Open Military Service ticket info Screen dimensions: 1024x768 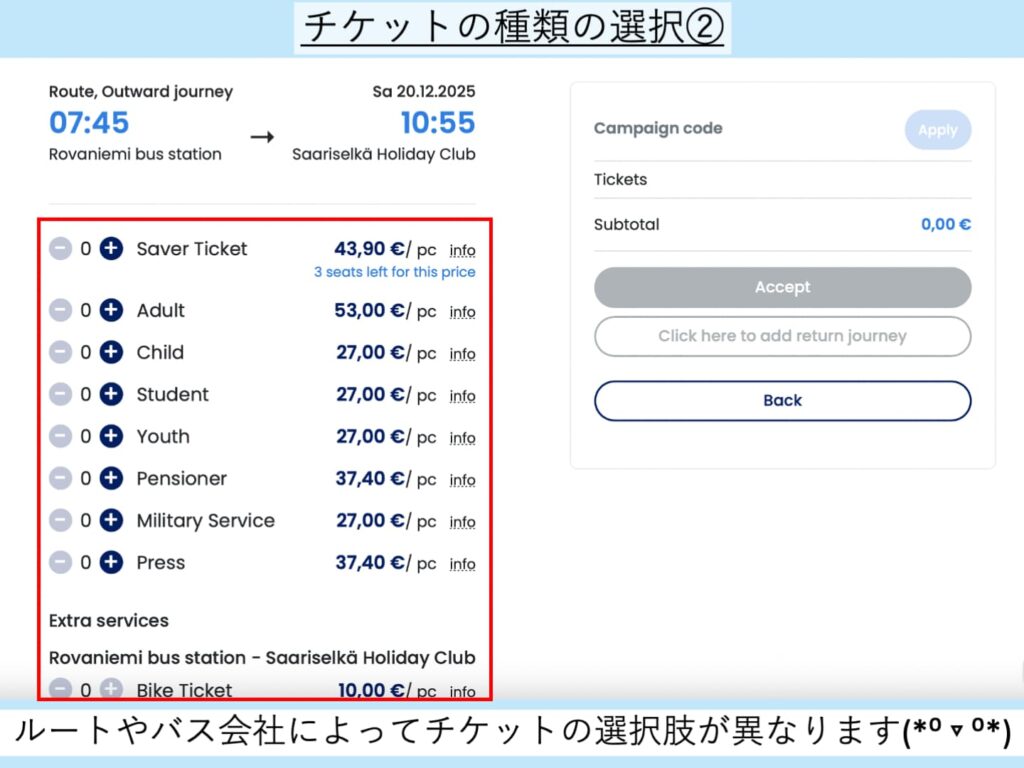click(462, 522)
